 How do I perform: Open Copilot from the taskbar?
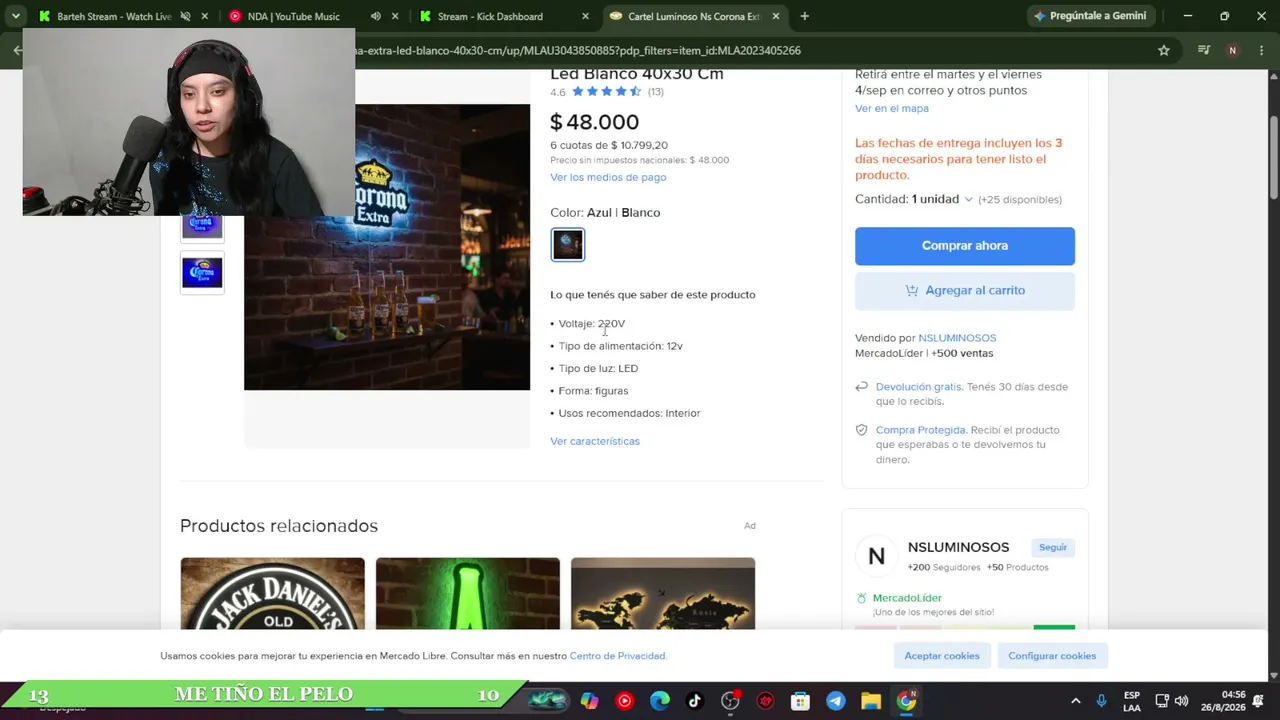[x=590, y=701]
